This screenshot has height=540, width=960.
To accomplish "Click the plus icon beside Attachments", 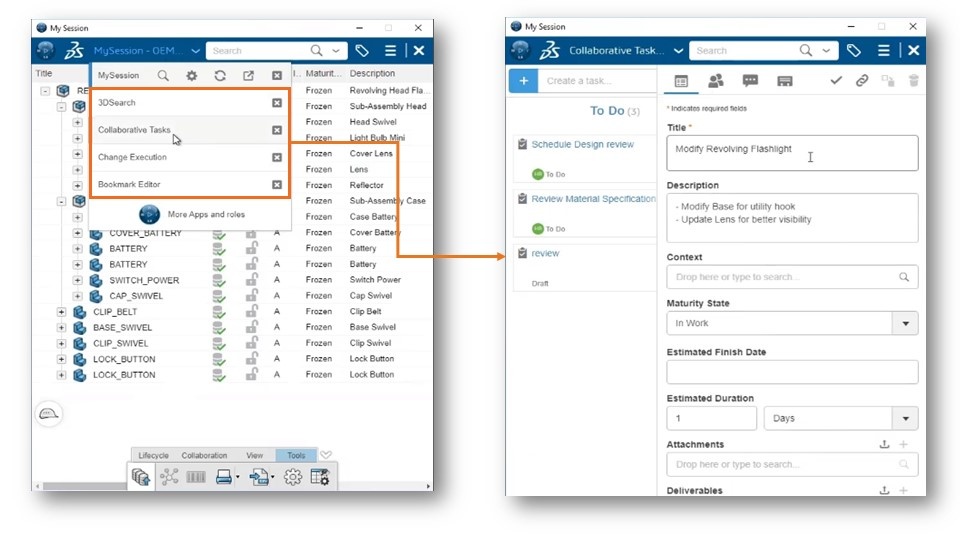I will coord(903,444).
